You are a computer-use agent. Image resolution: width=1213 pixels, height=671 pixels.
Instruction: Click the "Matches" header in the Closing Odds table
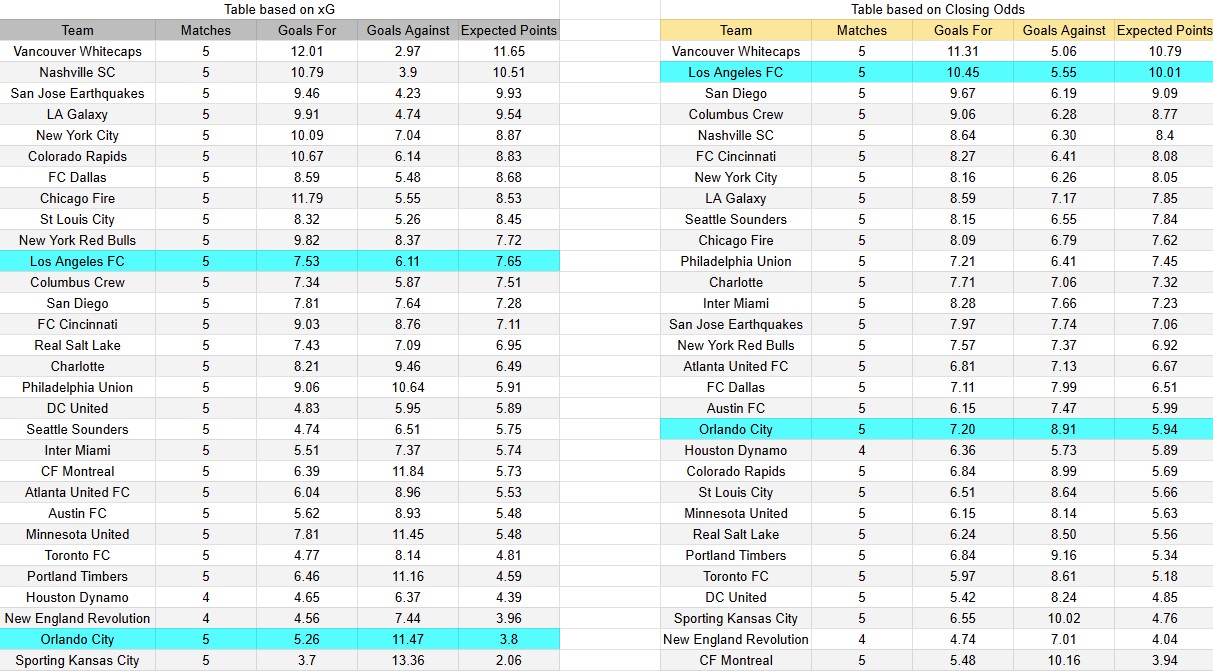click(x=862, y=30)
